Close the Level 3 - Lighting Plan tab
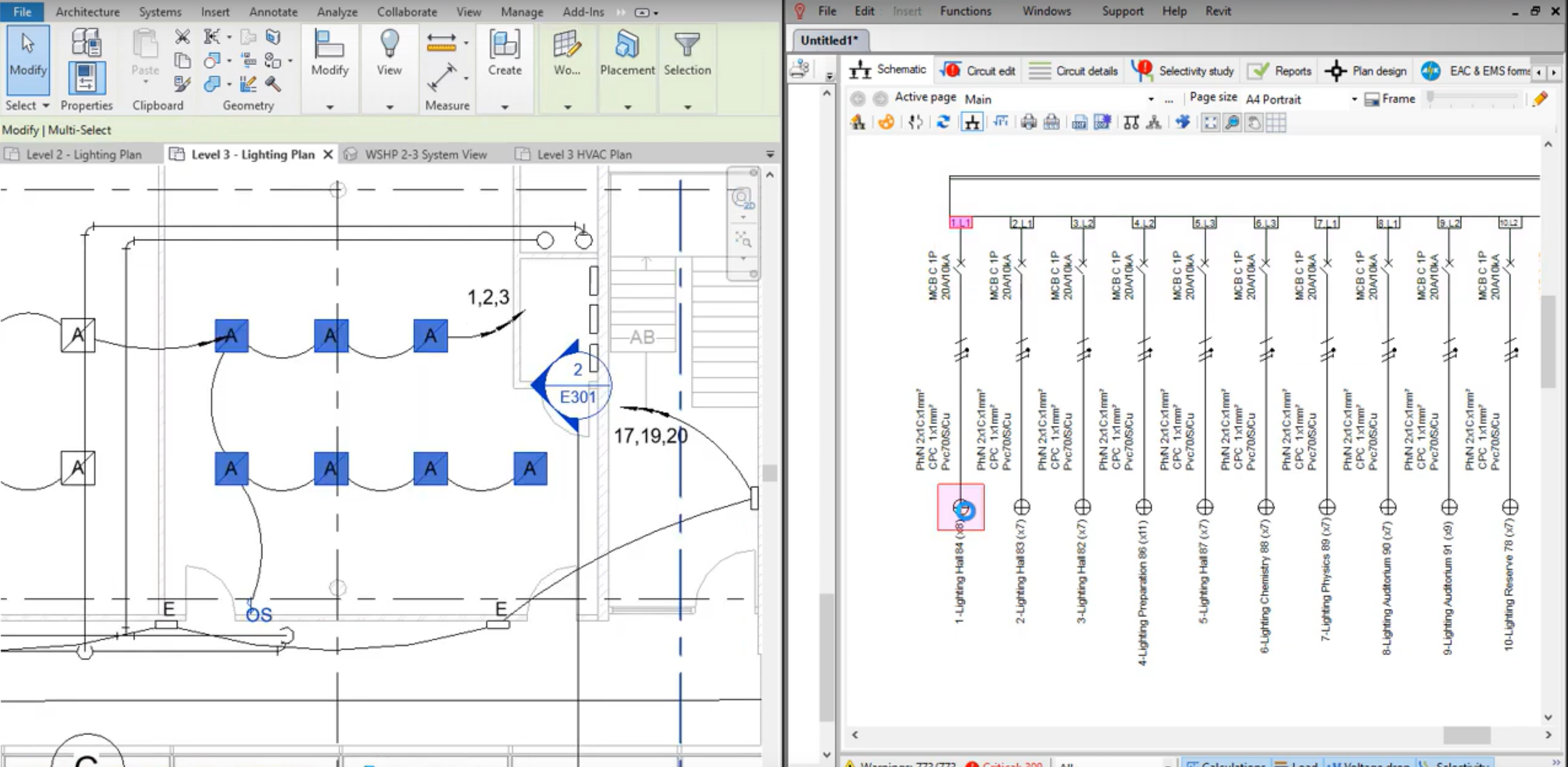 pyautogui.click(x=328, y=155)
